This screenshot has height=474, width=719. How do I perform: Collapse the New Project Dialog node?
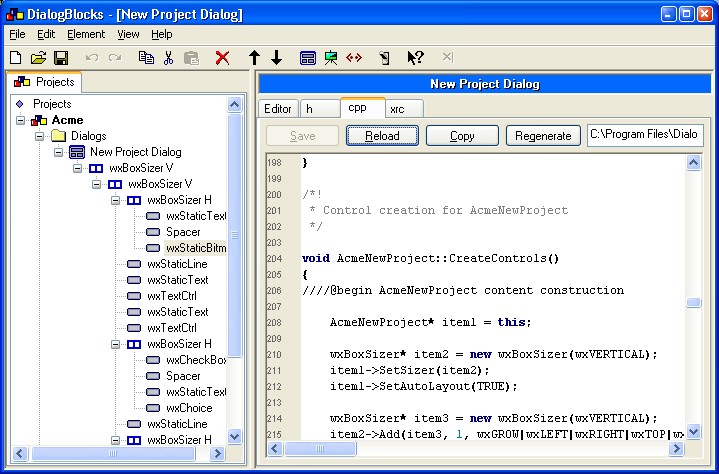pyautogui.click(x=58, y=152)
